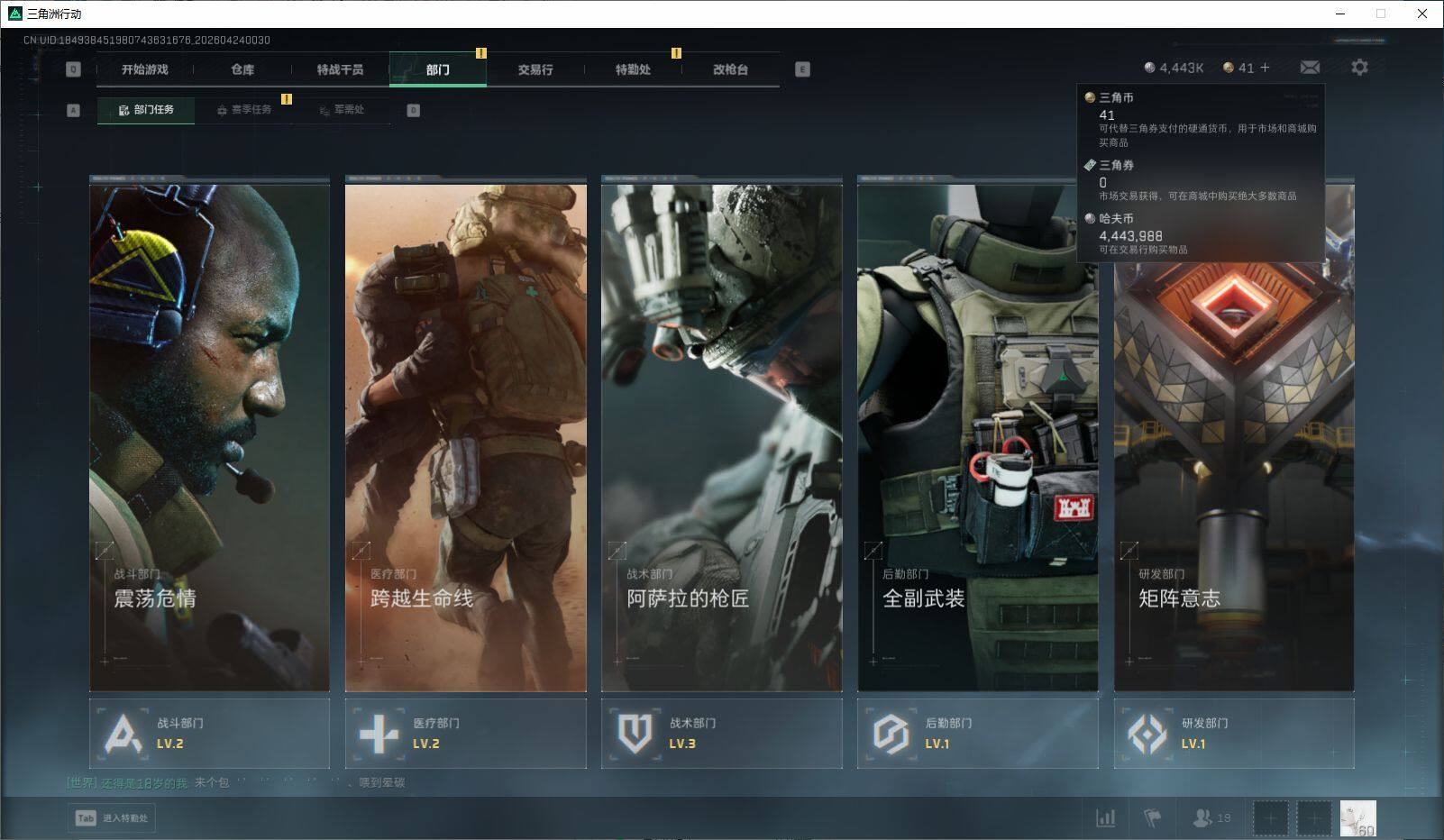Viewport: 1444px width, 840px height.
Task: Click the 4,443,988 哈夫币 value in the tooltip
Action: click(x=1130, y=236)
